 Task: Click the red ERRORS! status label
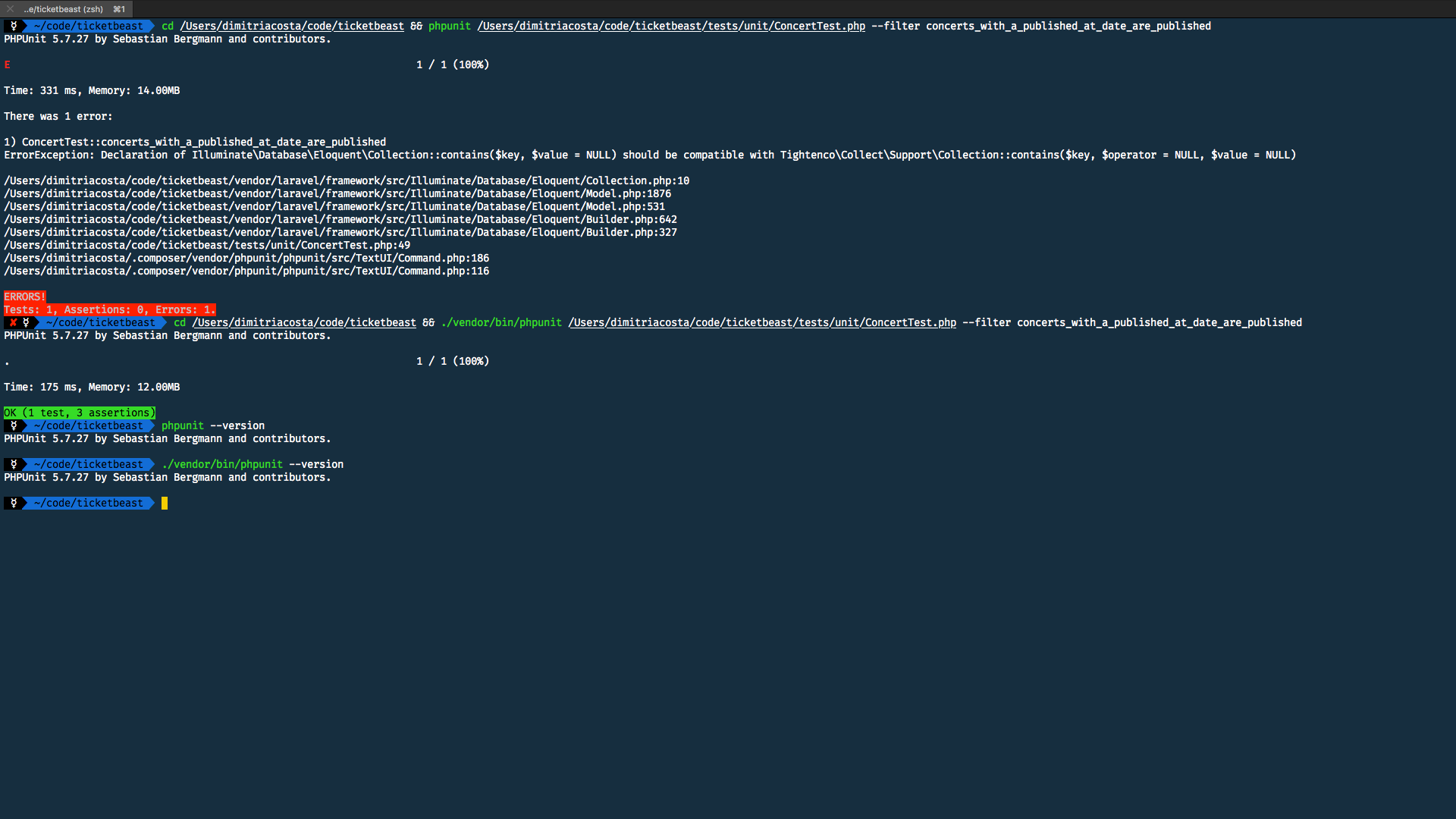(x=25, y=297)
